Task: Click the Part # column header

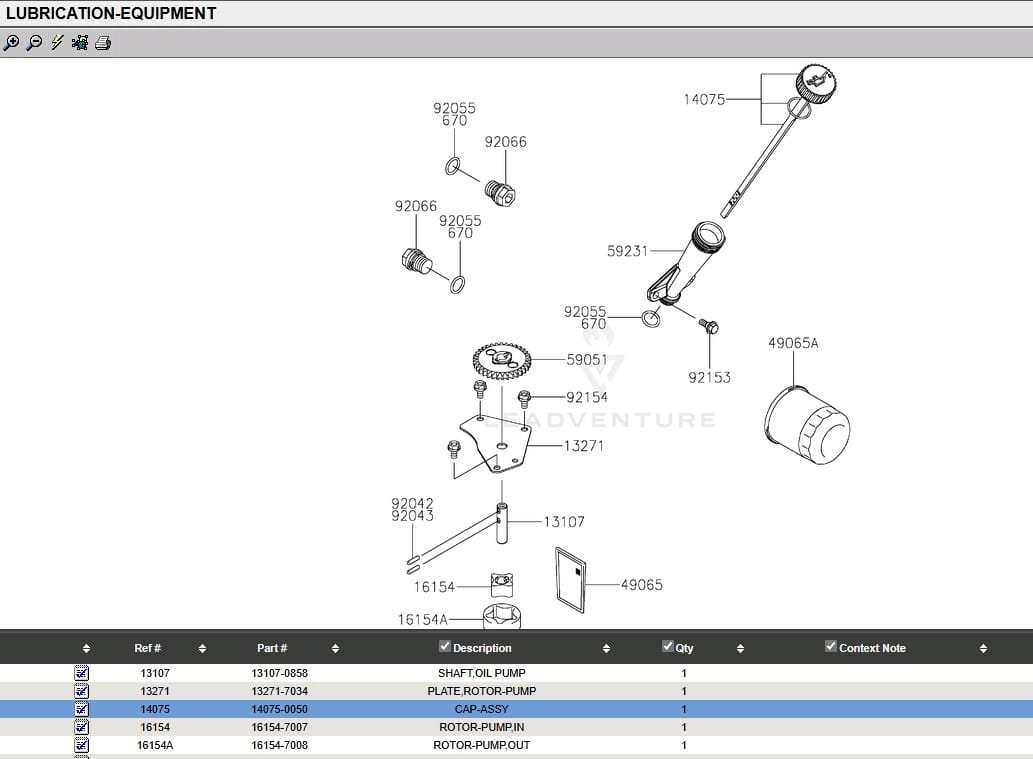Action: [x=271, y=648]
